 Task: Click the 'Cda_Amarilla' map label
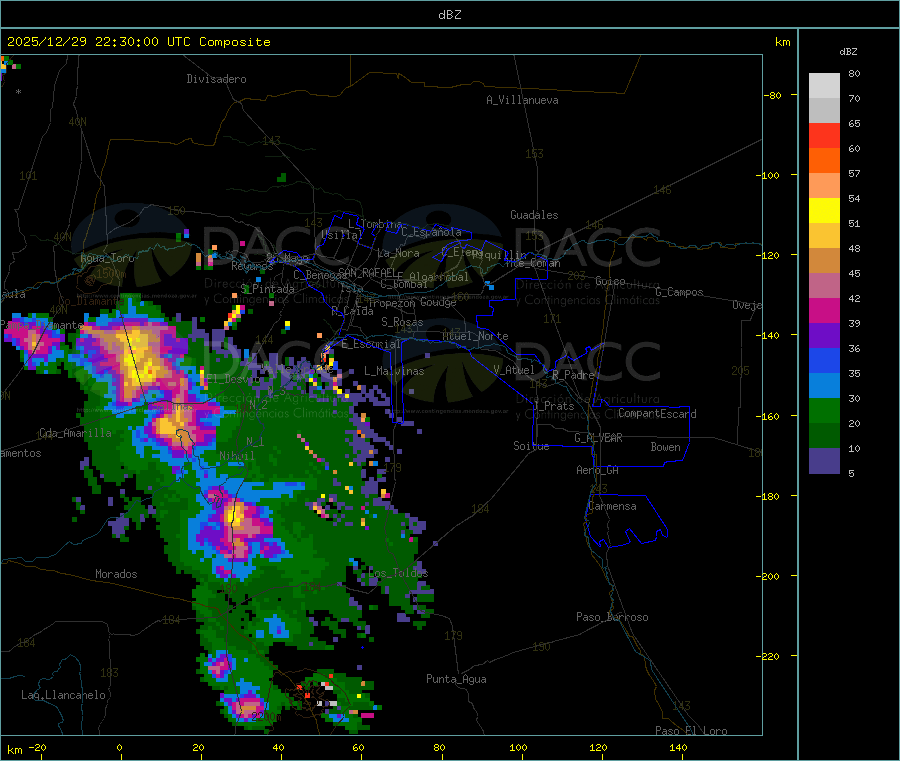[75, 433]
